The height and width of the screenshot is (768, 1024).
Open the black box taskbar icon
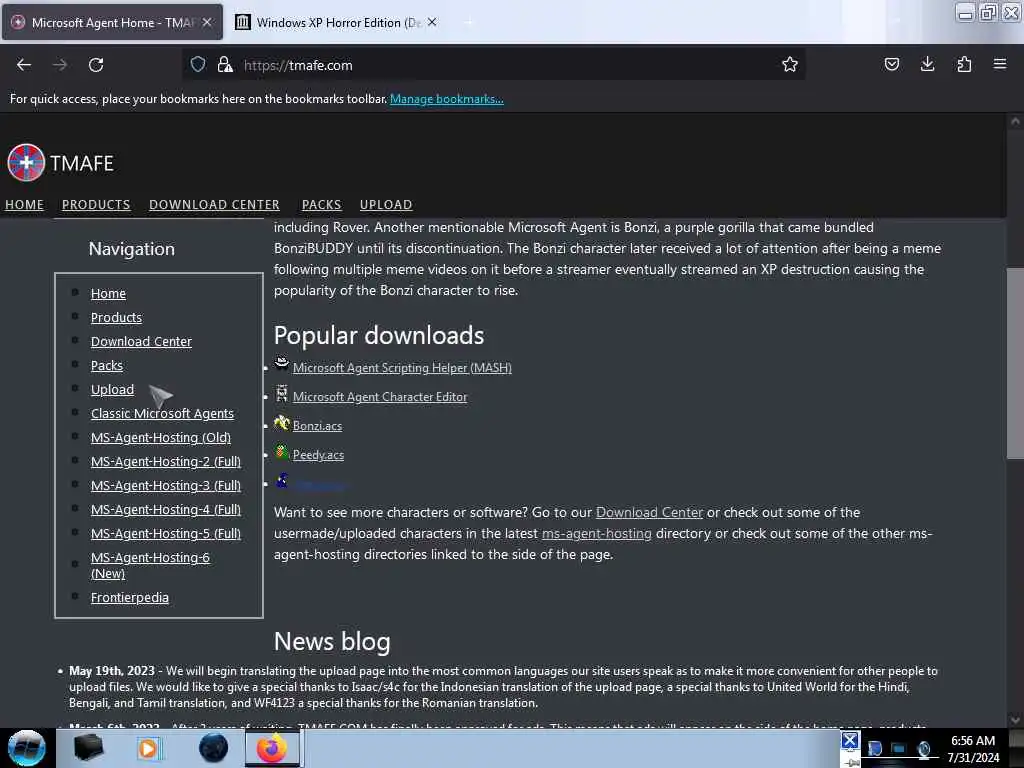click(x=88, y=748)
